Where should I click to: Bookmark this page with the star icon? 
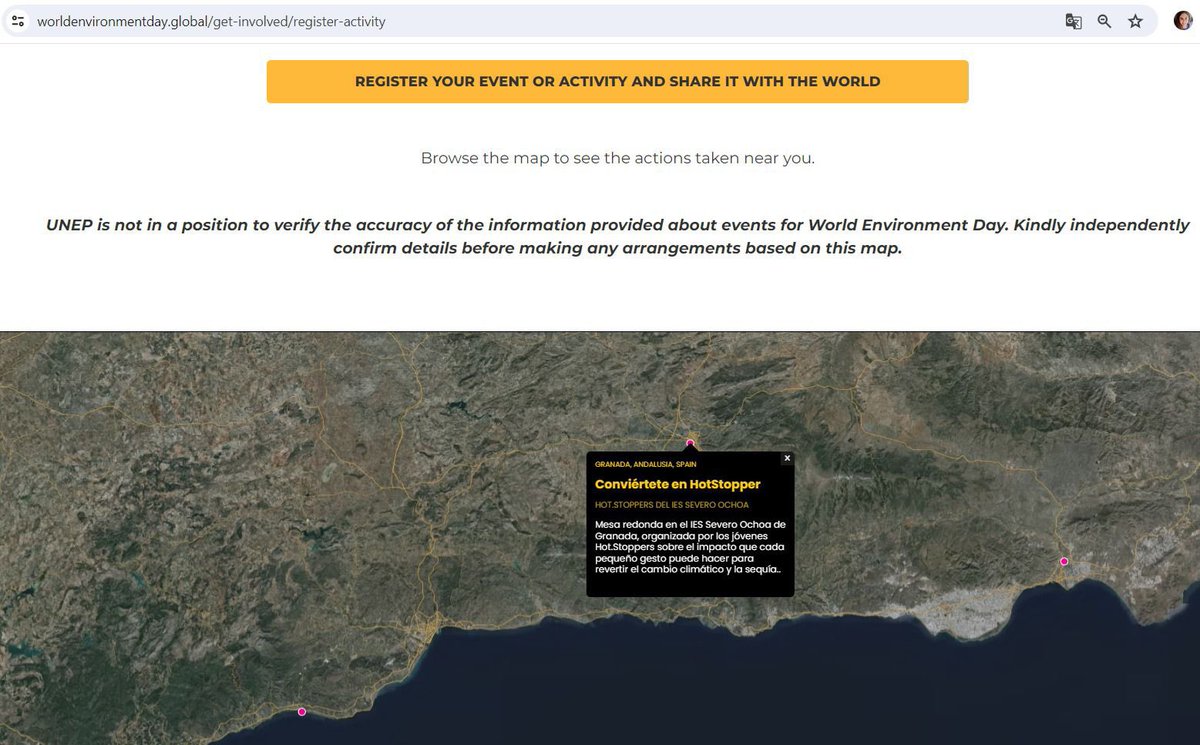click(x=1135, y=21)
